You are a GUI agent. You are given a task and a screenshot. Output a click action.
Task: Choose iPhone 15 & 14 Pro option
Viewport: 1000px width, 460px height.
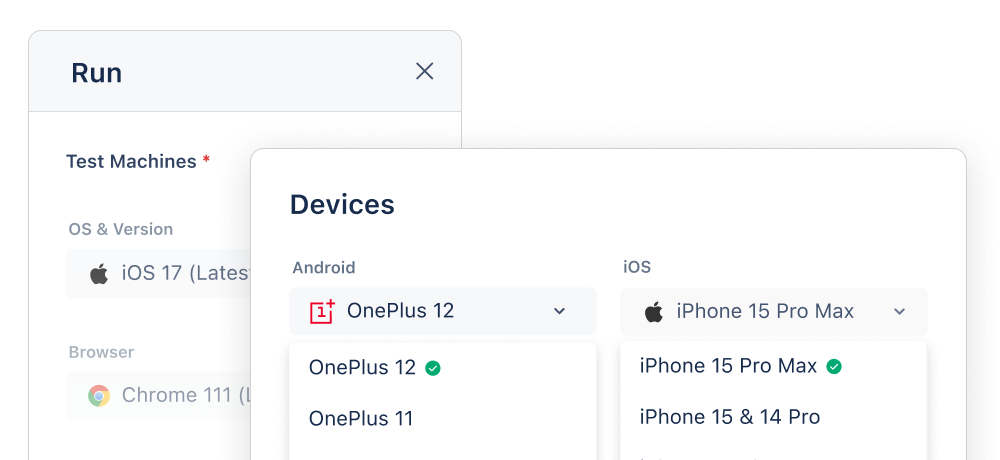(730, 417)
